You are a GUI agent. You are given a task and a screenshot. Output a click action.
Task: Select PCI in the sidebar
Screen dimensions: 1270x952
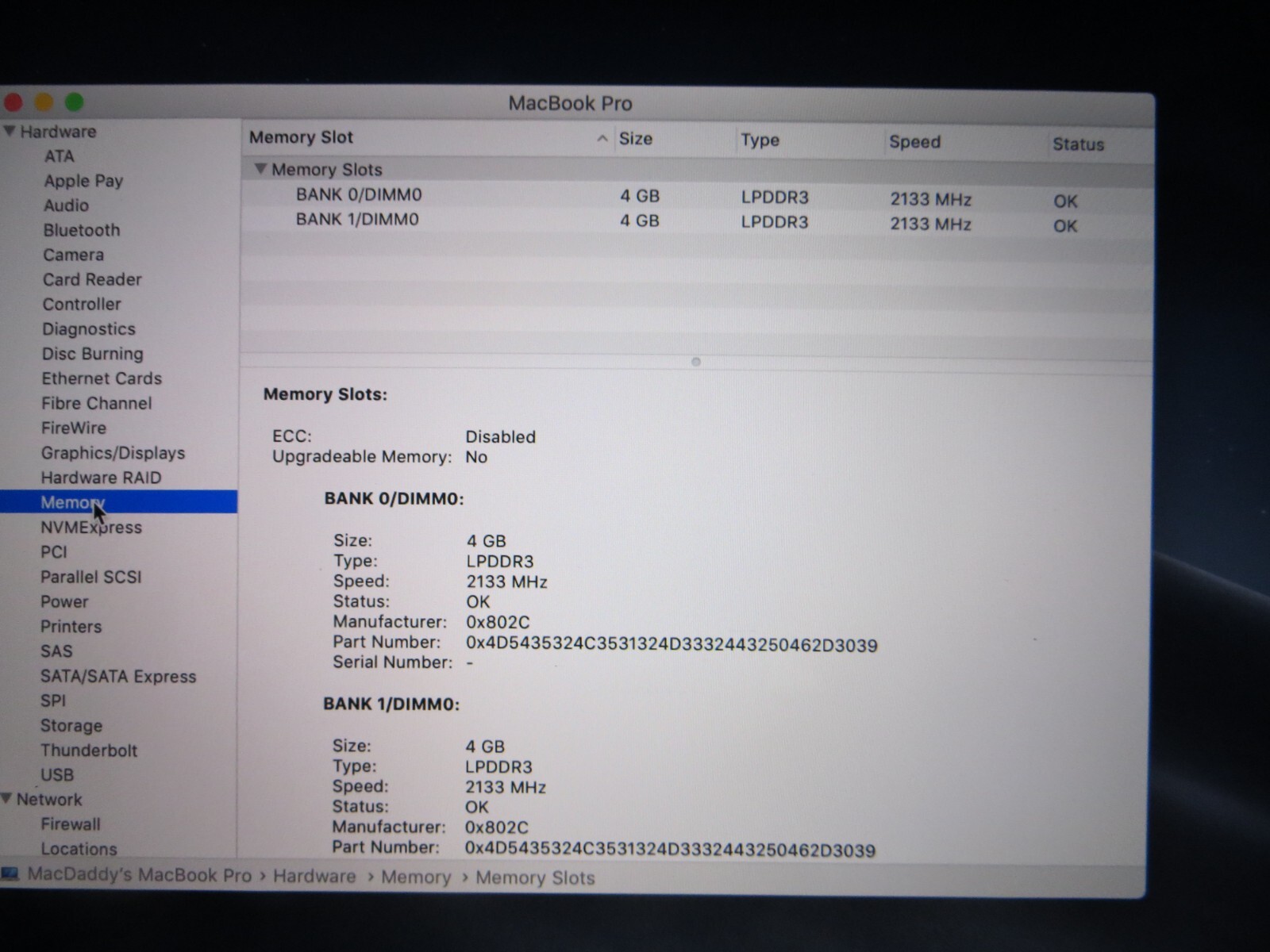point(54,552)
